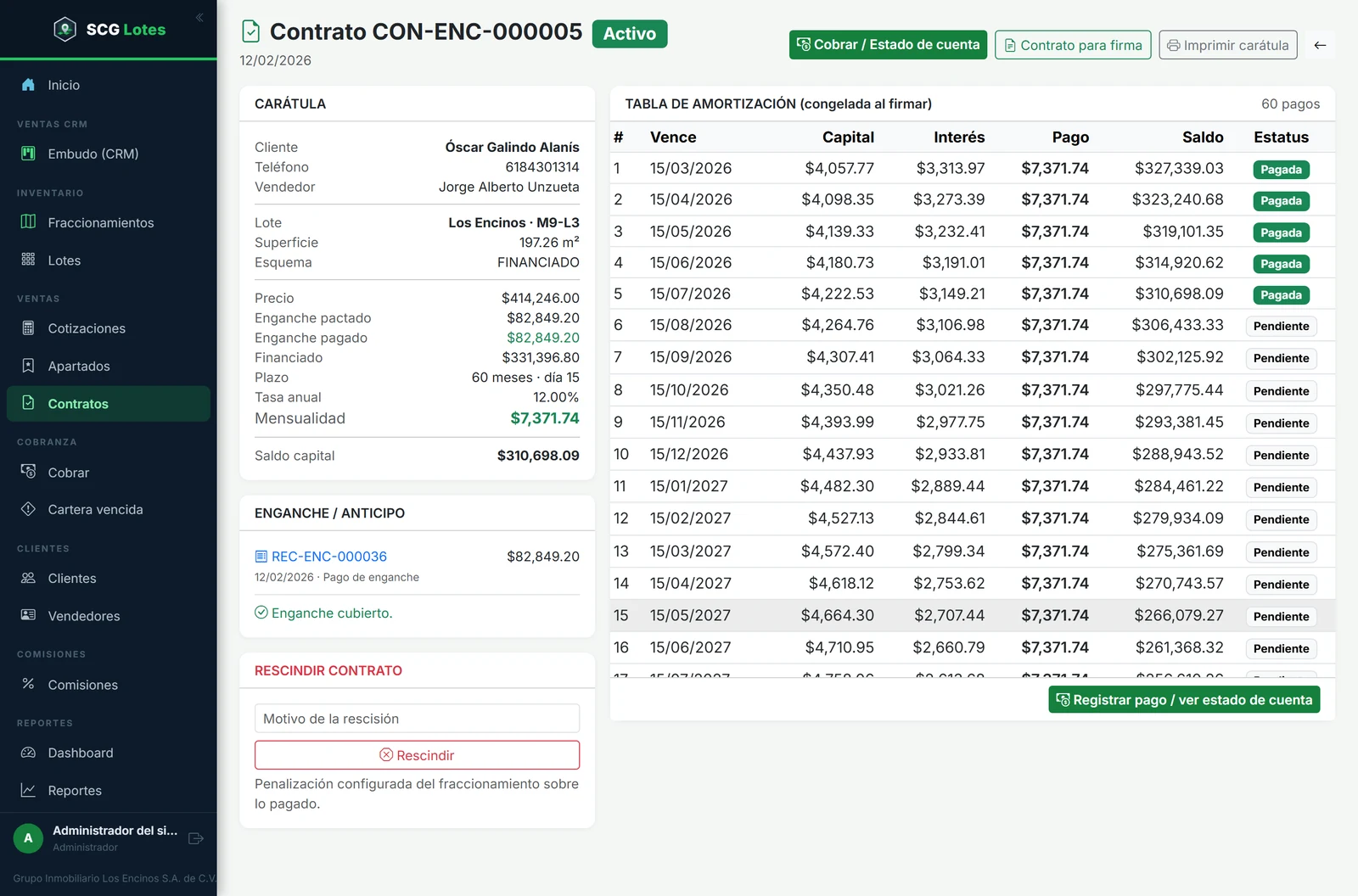
Task: Click the Contrato para firma button
Action: coord(1073,45)
